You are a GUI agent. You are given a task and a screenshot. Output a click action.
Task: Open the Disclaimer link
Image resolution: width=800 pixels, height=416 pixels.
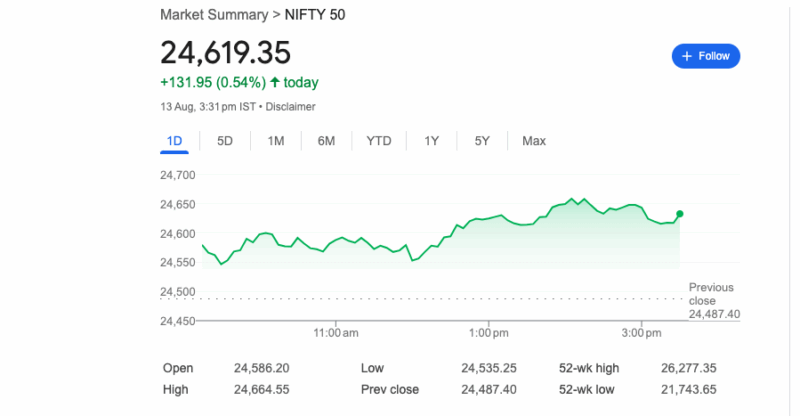290,106
